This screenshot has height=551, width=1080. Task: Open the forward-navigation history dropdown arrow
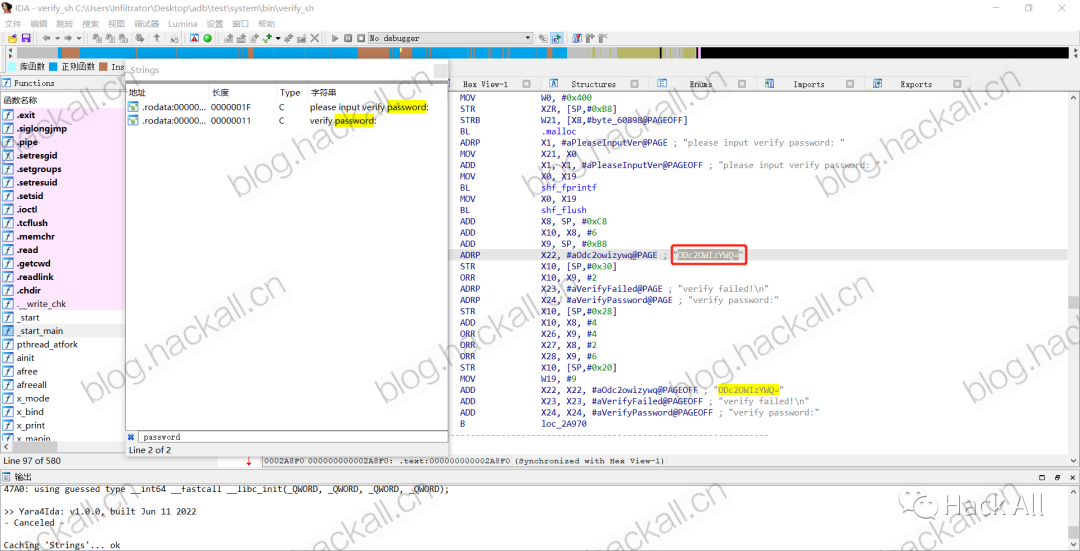click(x=79, y=38)
